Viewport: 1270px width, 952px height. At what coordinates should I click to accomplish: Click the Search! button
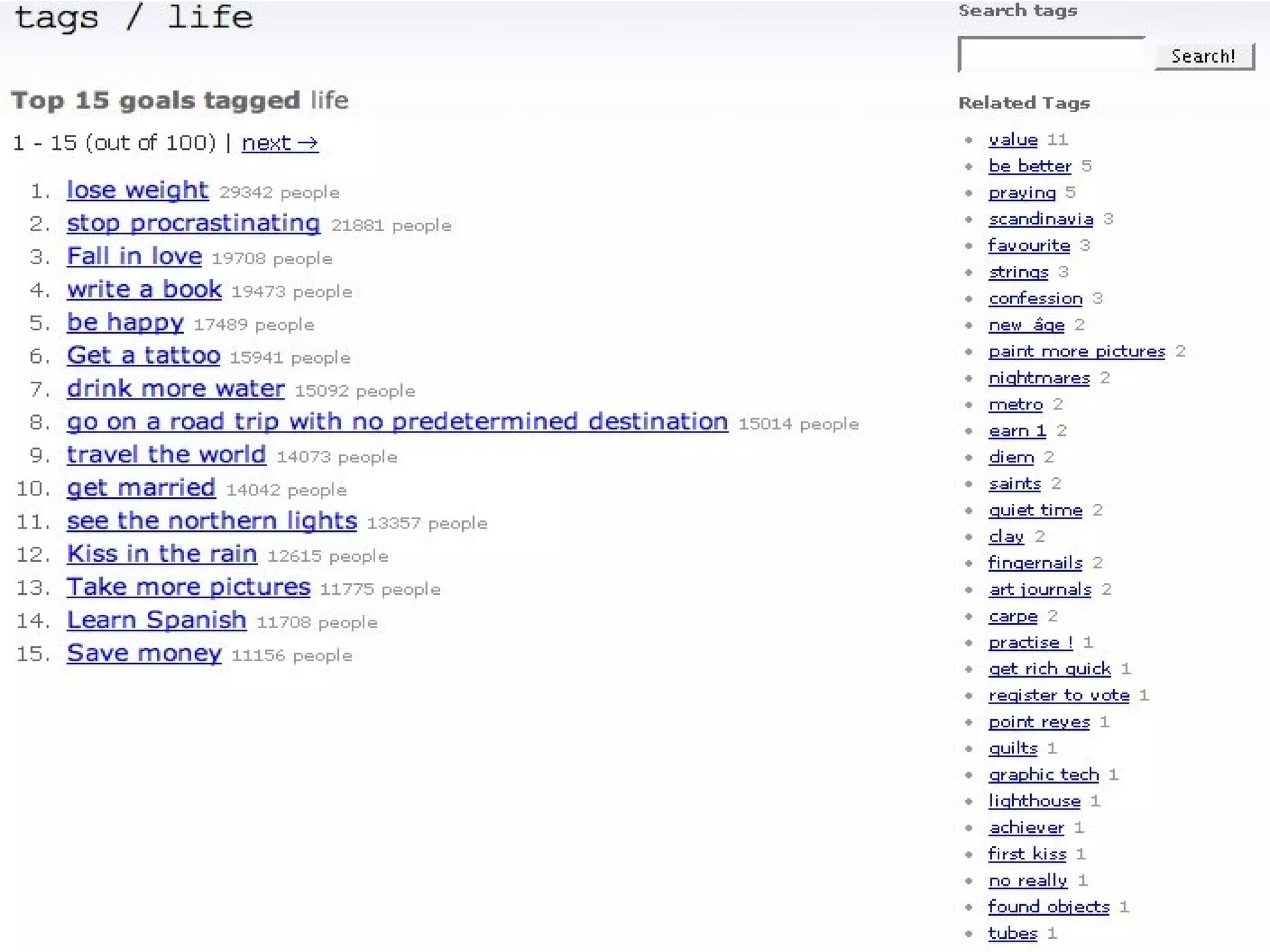[1204, 56]
